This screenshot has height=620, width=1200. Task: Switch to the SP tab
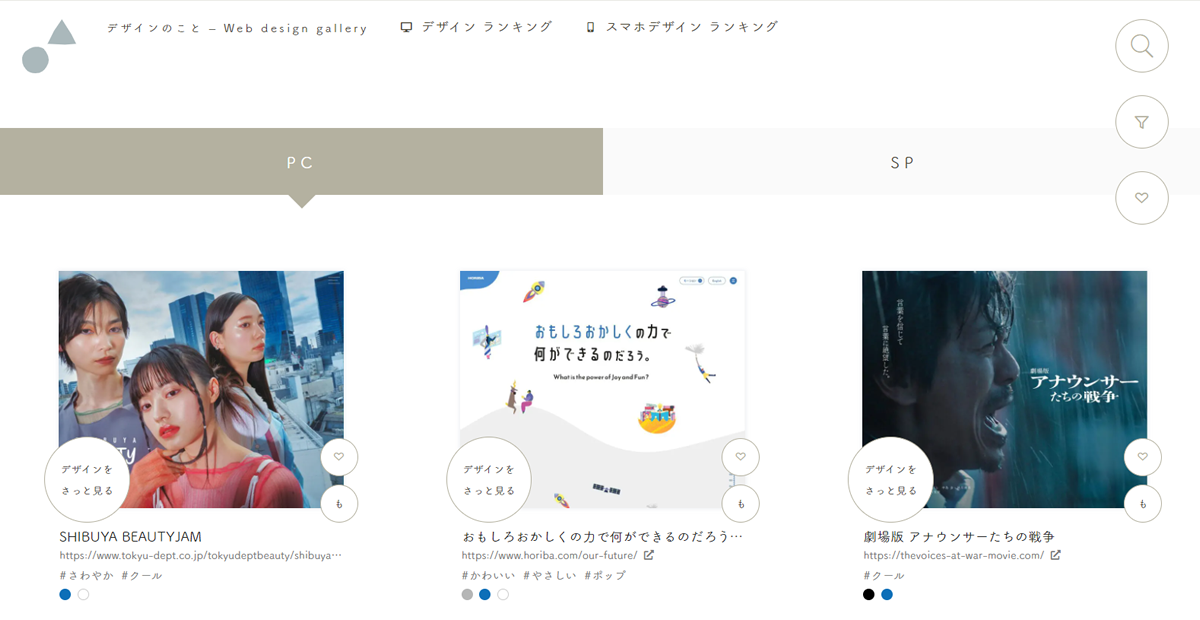902,162
